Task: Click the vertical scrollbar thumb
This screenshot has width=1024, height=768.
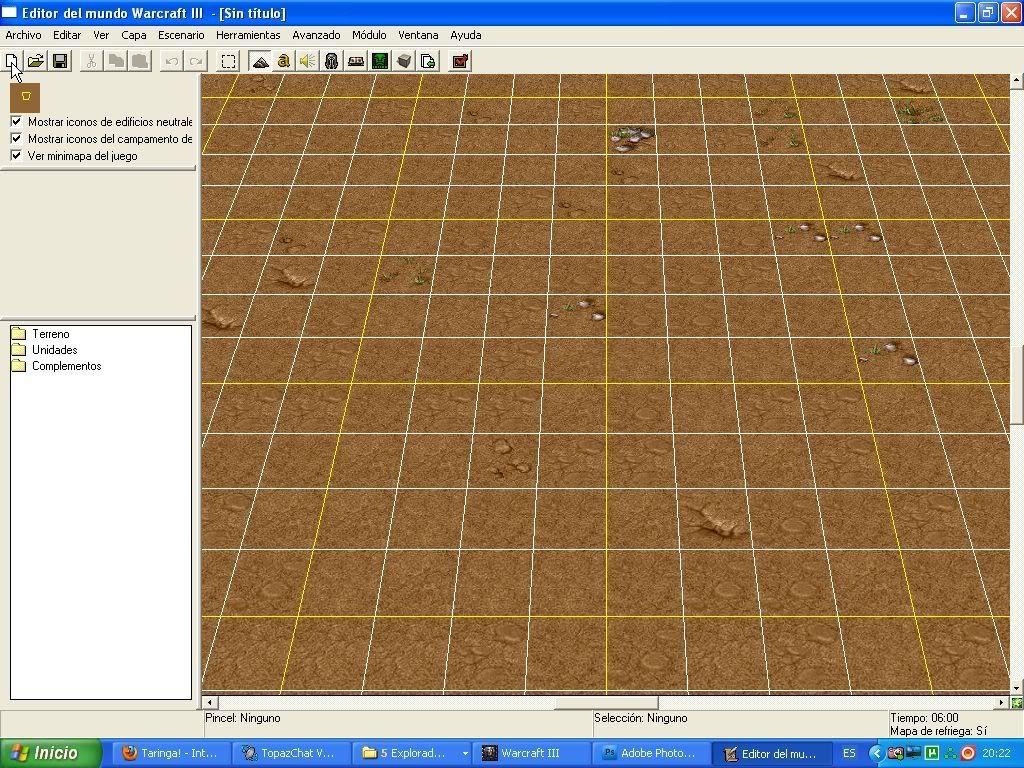Action: [x=1017, y=385]
